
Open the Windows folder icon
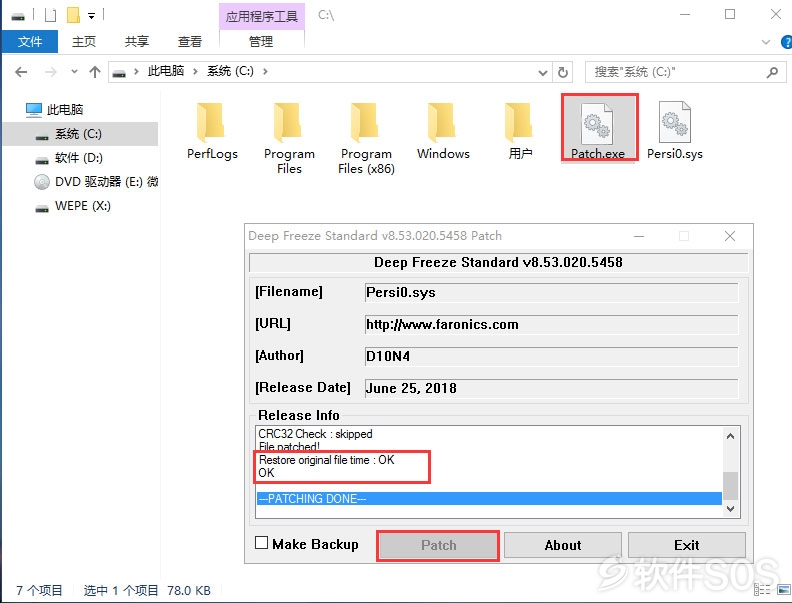point(442,122)
